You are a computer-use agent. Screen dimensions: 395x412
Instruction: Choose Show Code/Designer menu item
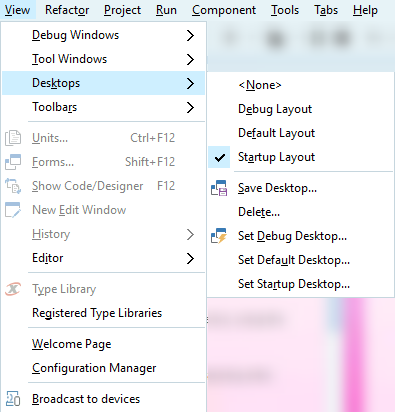(x=103, y=186)
